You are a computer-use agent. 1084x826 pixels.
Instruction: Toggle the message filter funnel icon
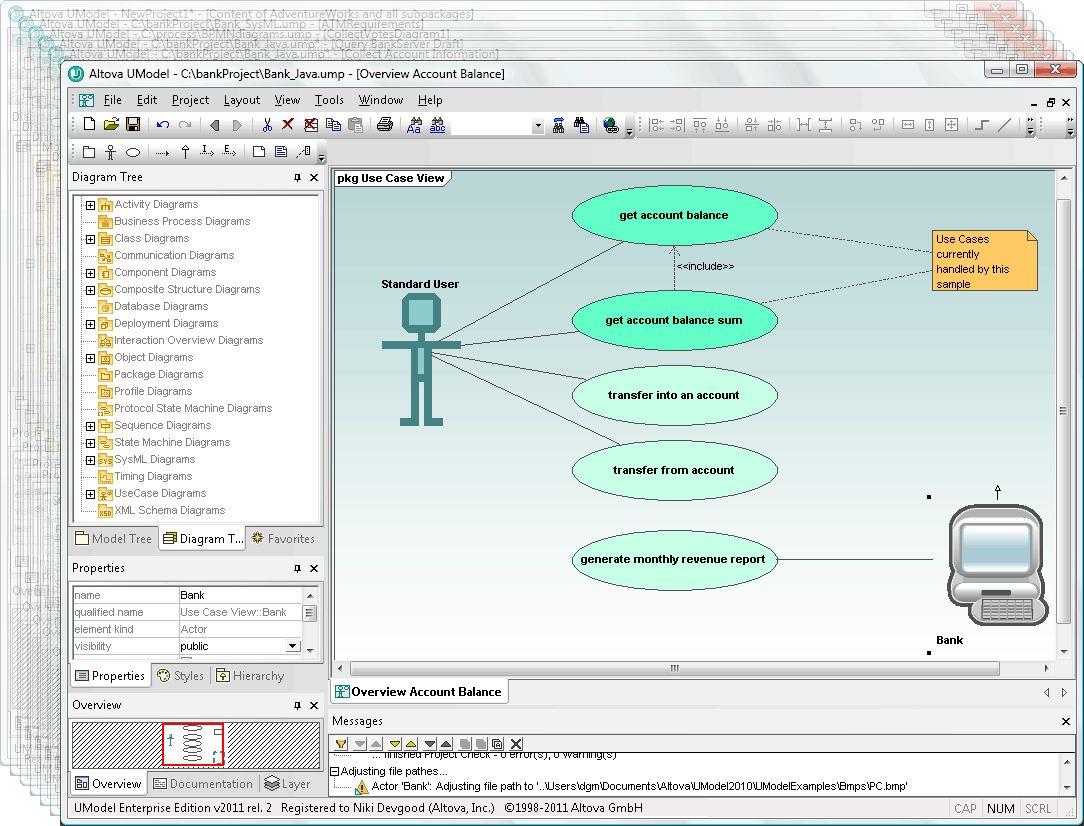pyautogui.click(x=341, y=744)
